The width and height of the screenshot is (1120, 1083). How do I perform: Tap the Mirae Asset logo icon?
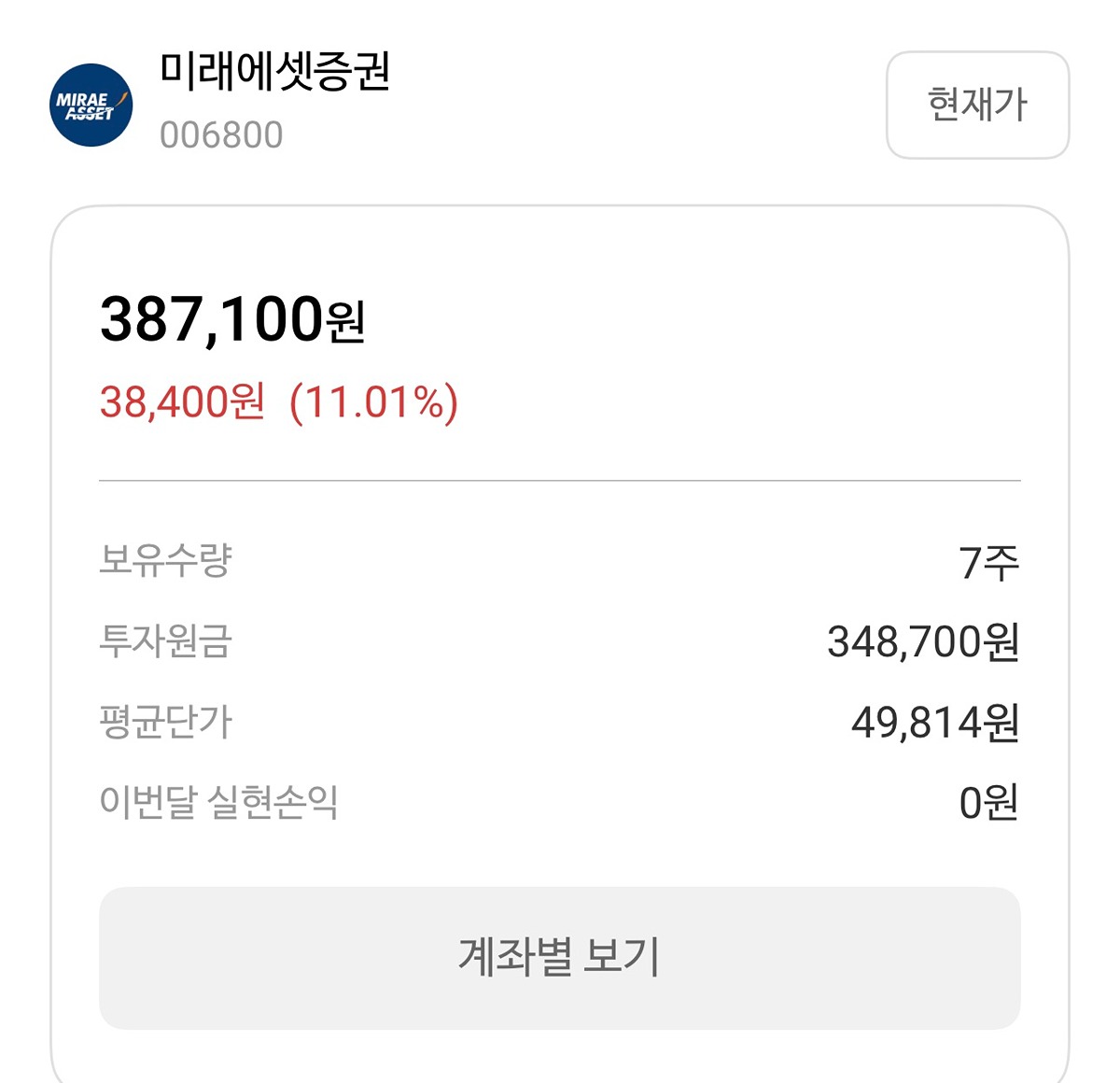pos(91,105)
